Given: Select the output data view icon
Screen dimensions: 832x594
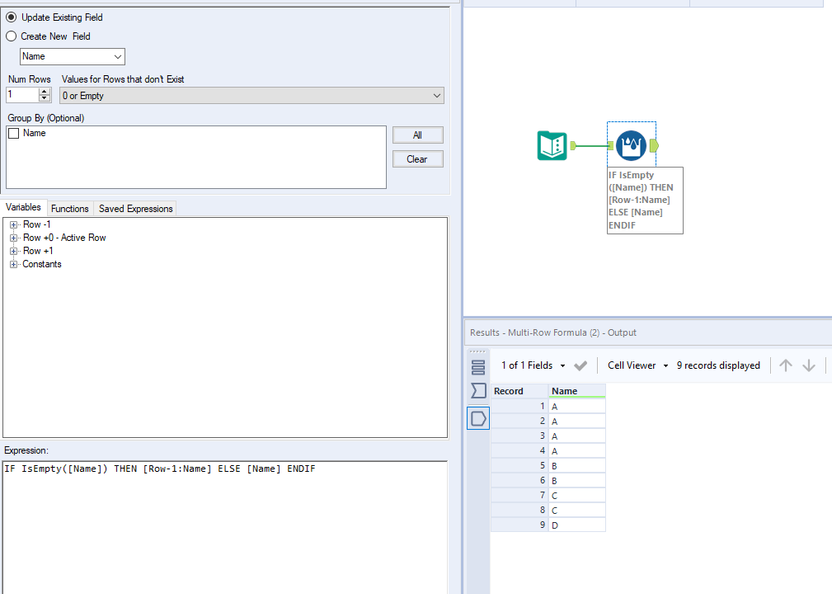Looking at the screenshot, I should (478, 418).
